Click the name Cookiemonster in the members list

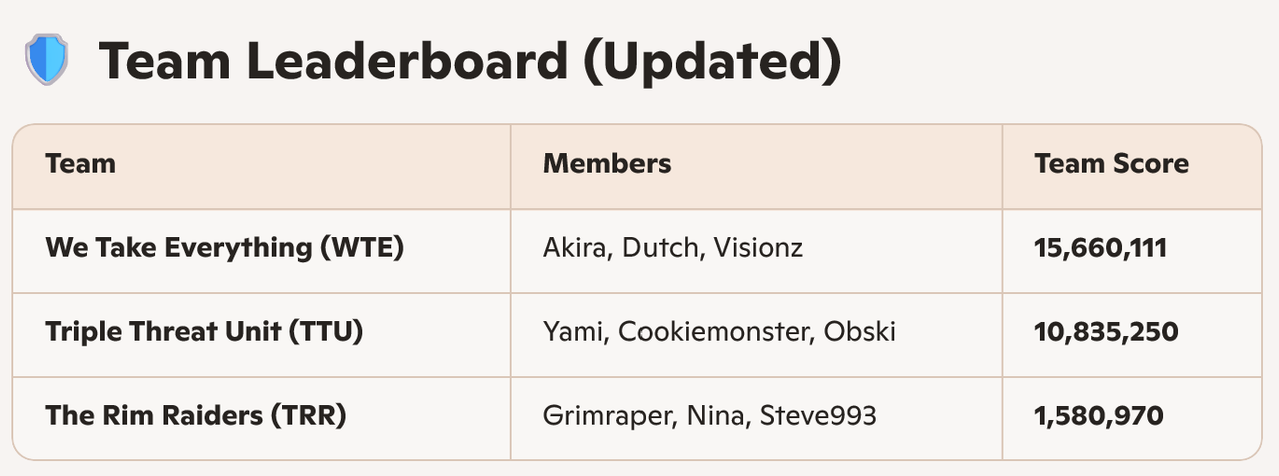714,331
